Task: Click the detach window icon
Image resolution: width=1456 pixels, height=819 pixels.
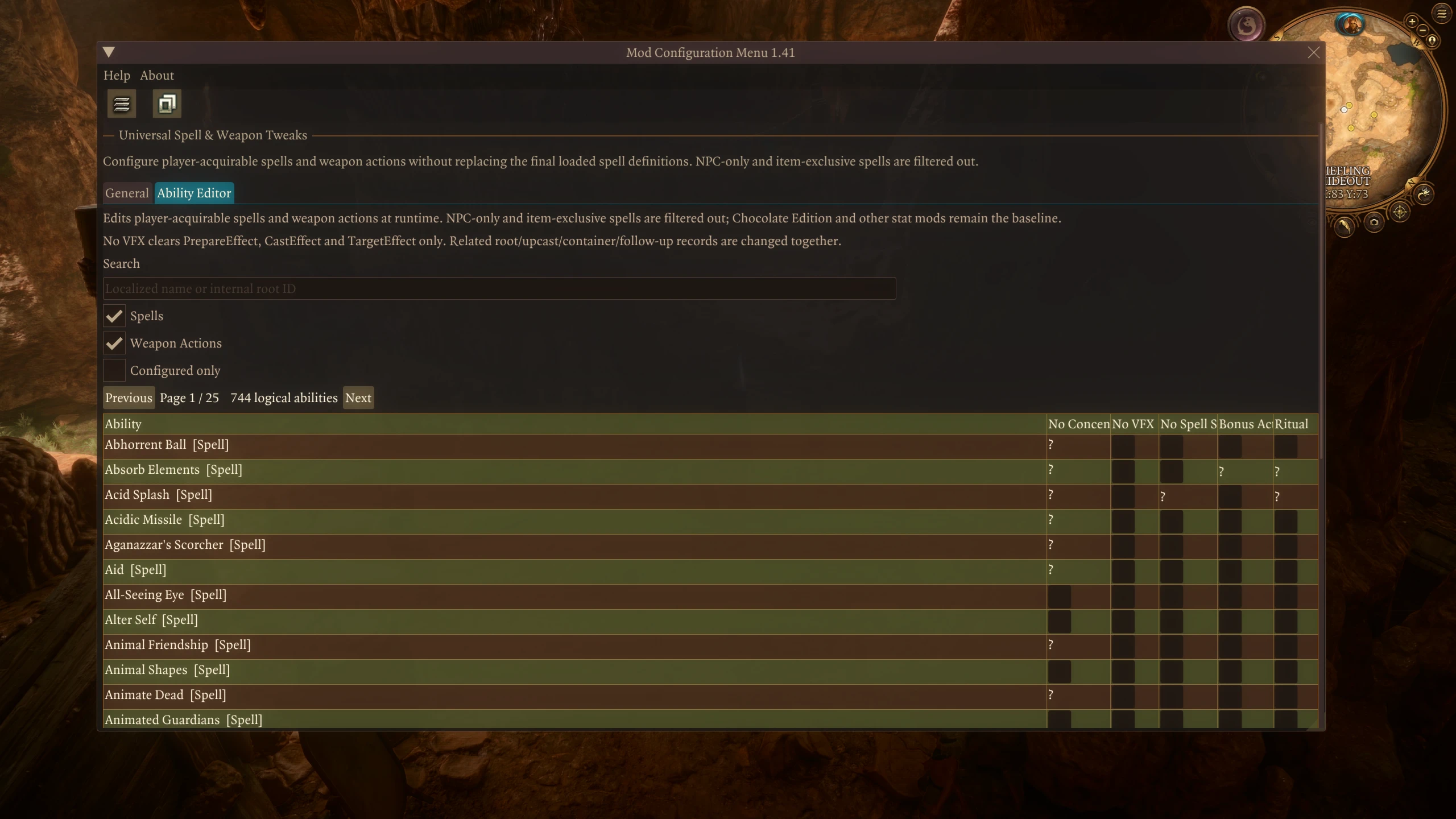Action: (x=167, y=104)
